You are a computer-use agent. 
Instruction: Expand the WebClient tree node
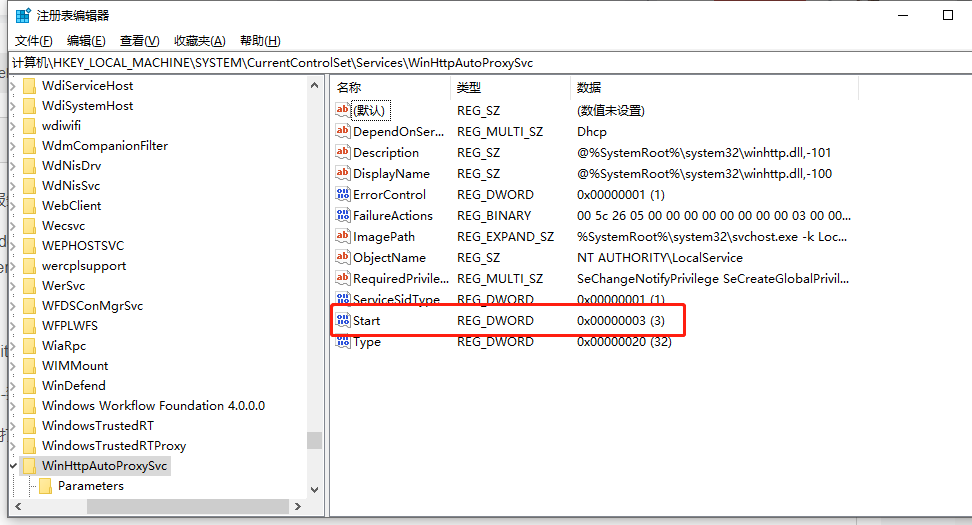click(13, 206)
